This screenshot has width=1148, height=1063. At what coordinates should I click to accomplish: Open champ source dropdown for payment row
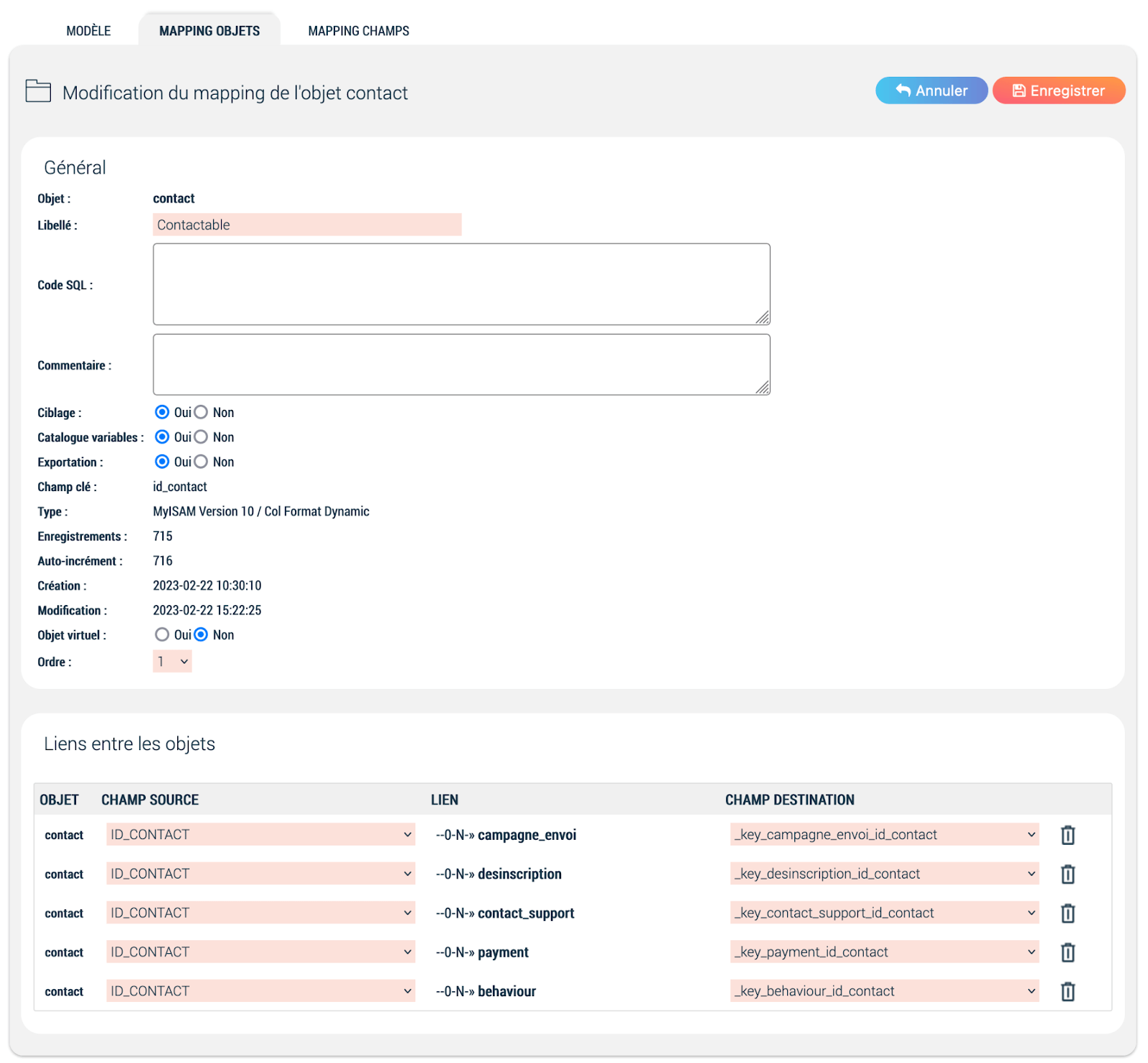coord(260,952)
